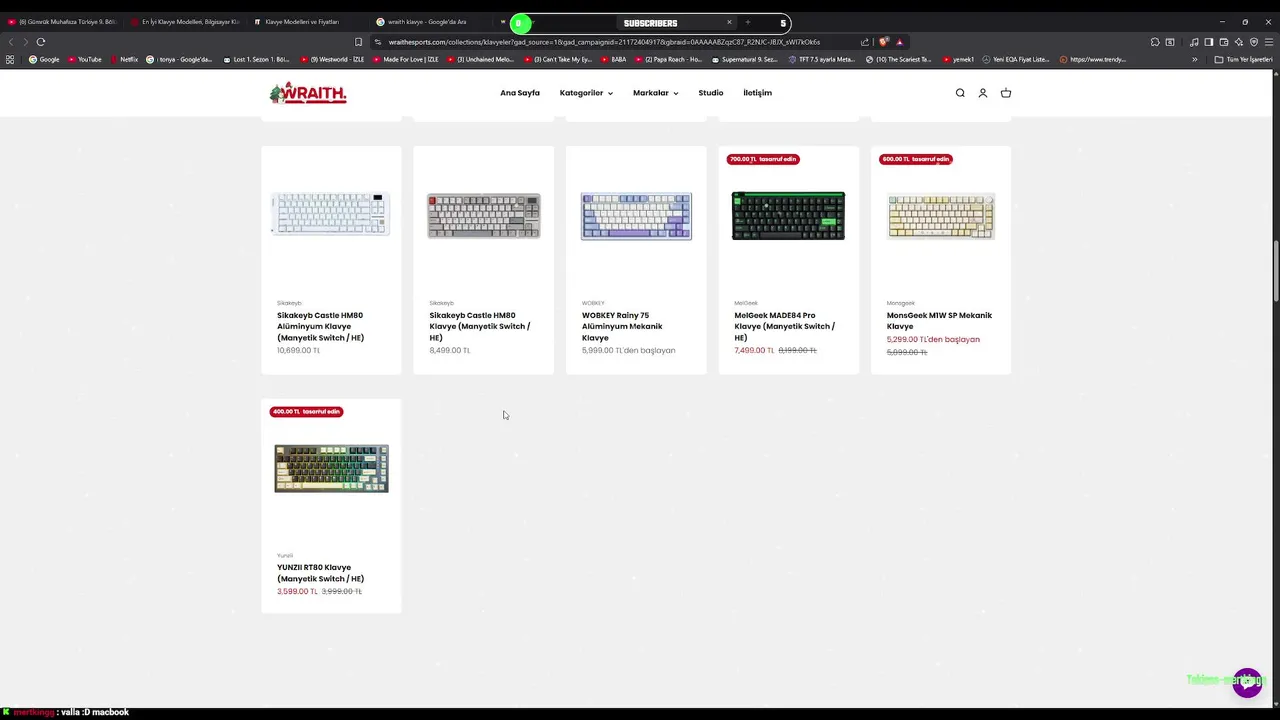Viewport: 1280px width, 720px height.
Task: Open the Netflix bookmark
Action: pos(124,60)
